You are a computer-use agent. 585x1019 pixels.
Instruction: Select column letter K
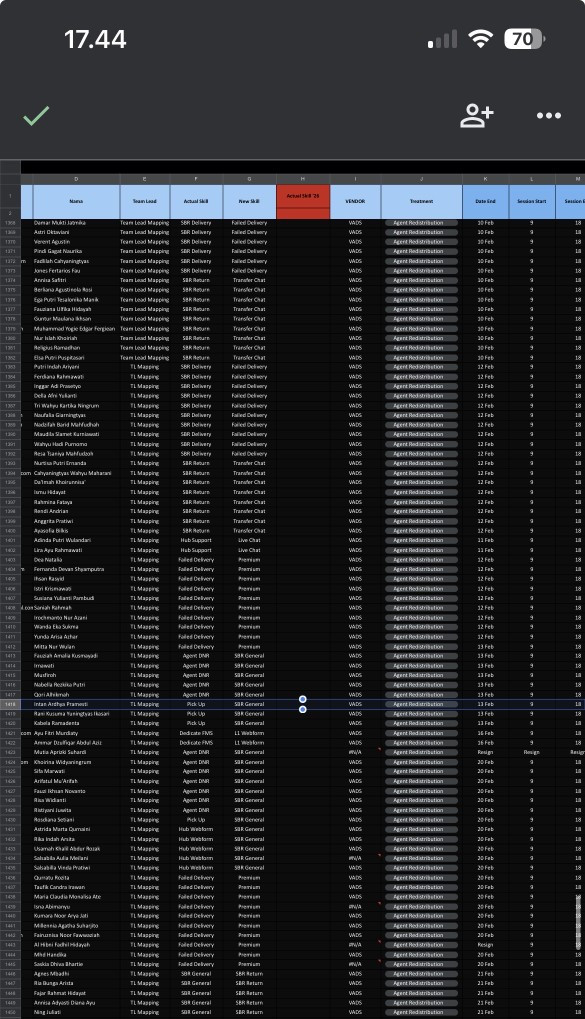(486, 179)
